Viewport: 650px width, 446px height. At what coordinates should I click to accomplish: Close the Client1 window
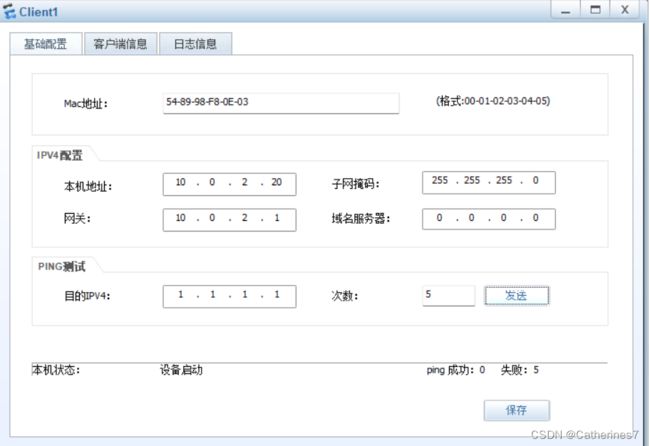(625, 10)
